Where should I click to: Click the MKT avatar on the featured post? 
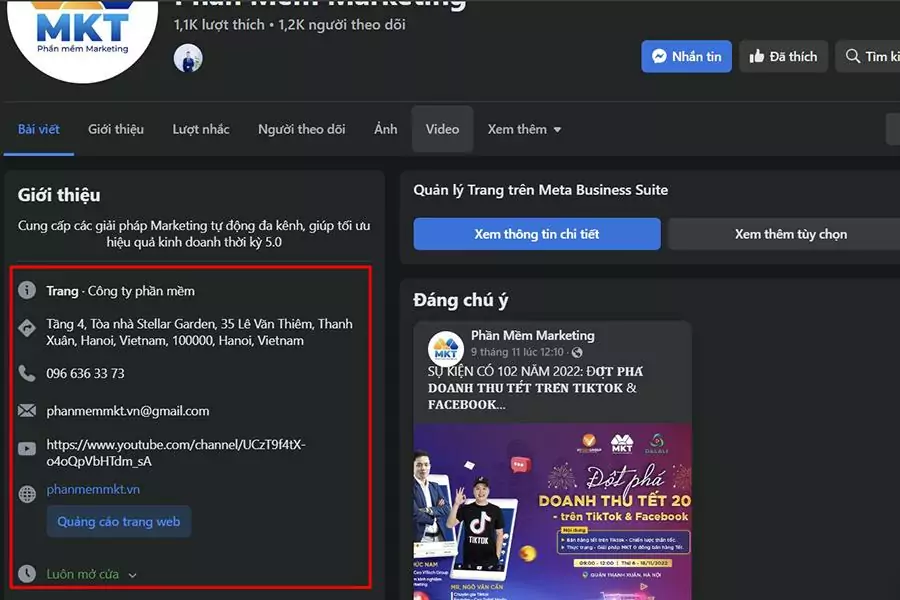(x=446, y=349)
